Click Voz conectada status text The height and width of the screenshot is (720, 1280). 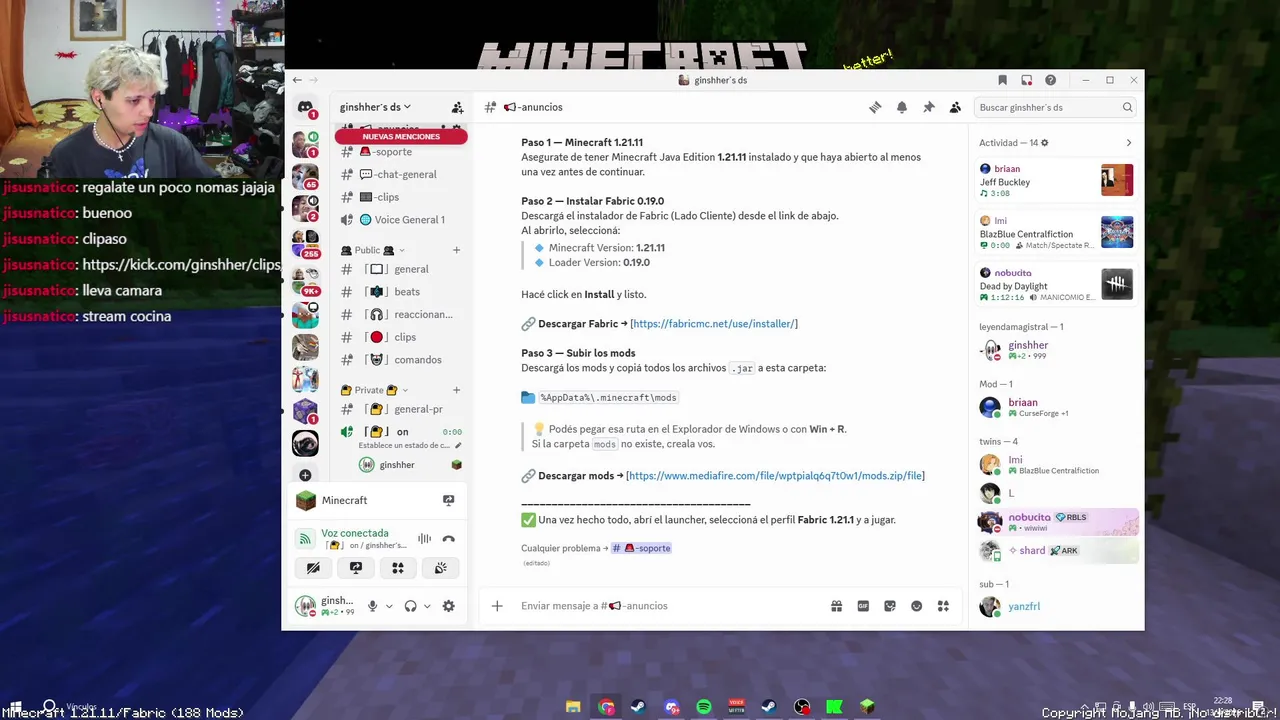pyautogui.click(x=355, y=533)
